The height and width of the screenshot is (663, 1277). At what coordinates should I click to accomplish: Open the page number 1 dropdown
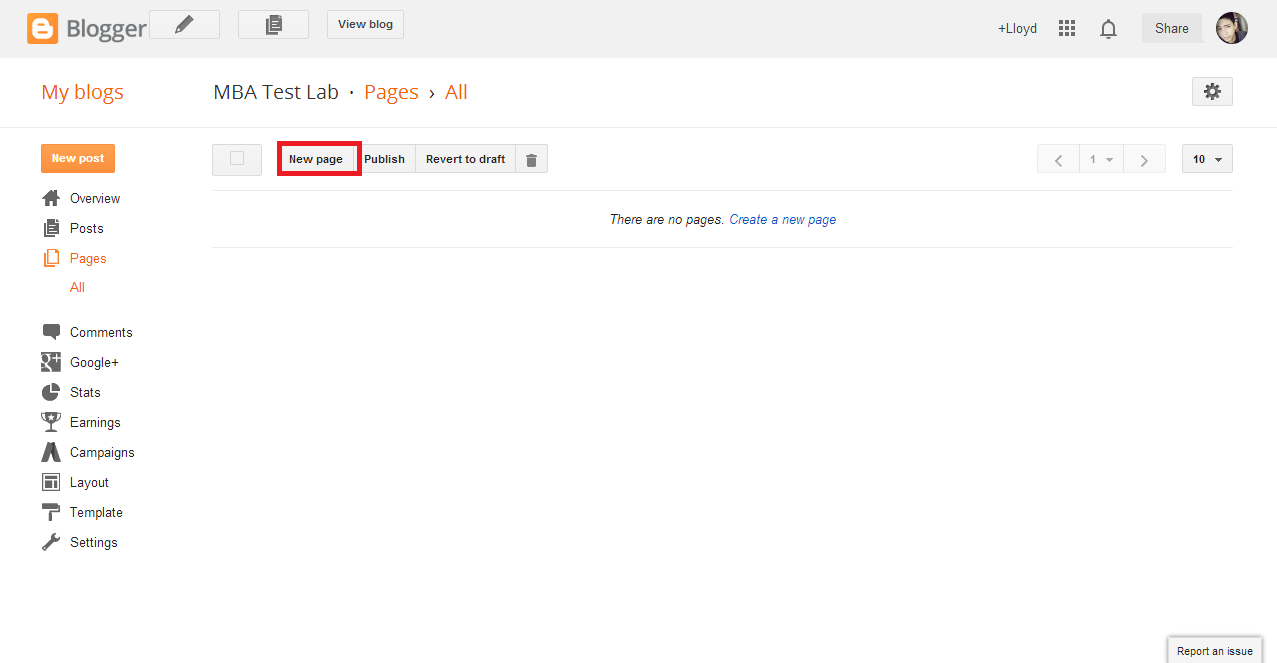click(x=1101, y=159)
